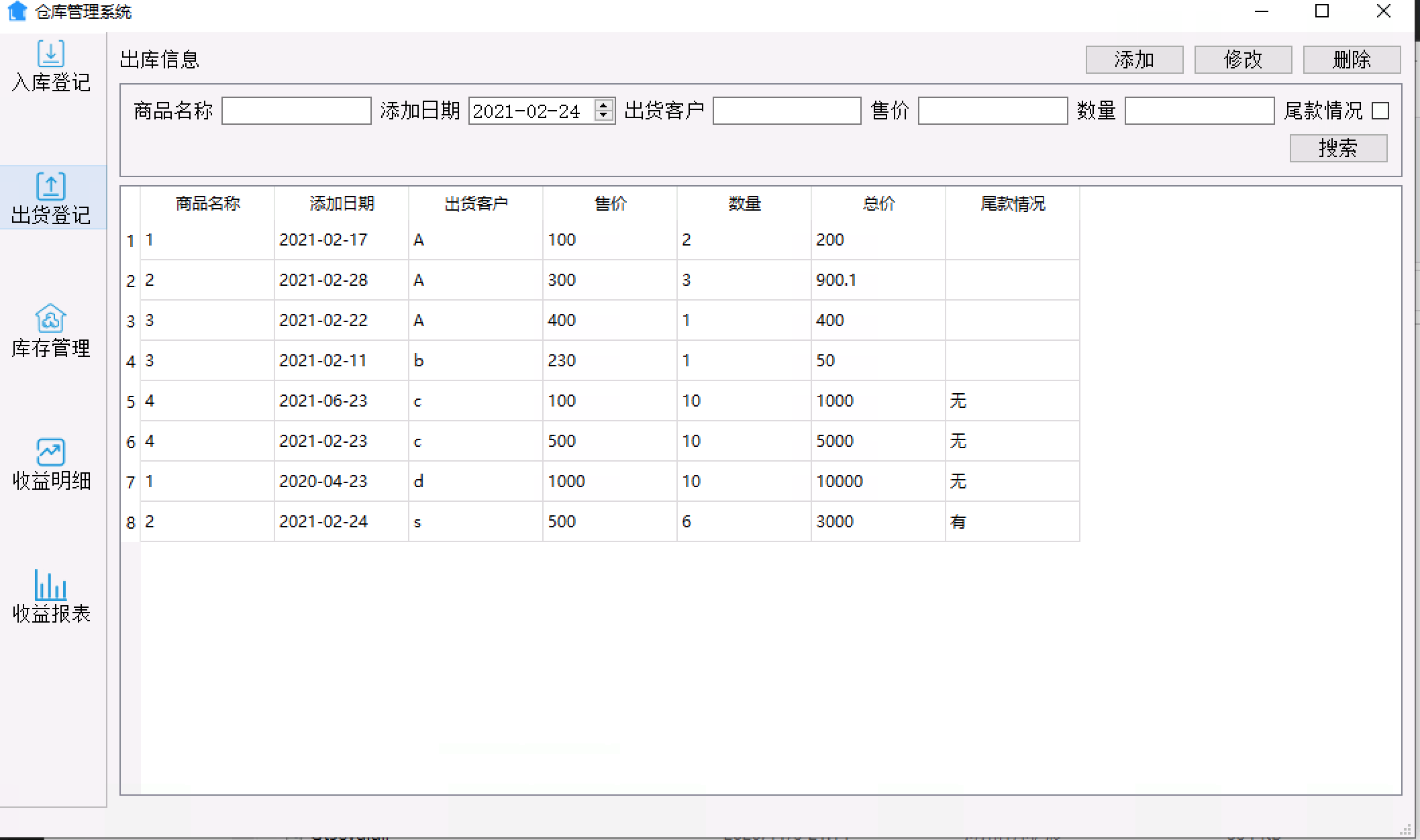This screenshot has width=1420, height=840.
Task: Click the up arrow on the 添加日期 date spinner
Action: [x=603, y=105]
